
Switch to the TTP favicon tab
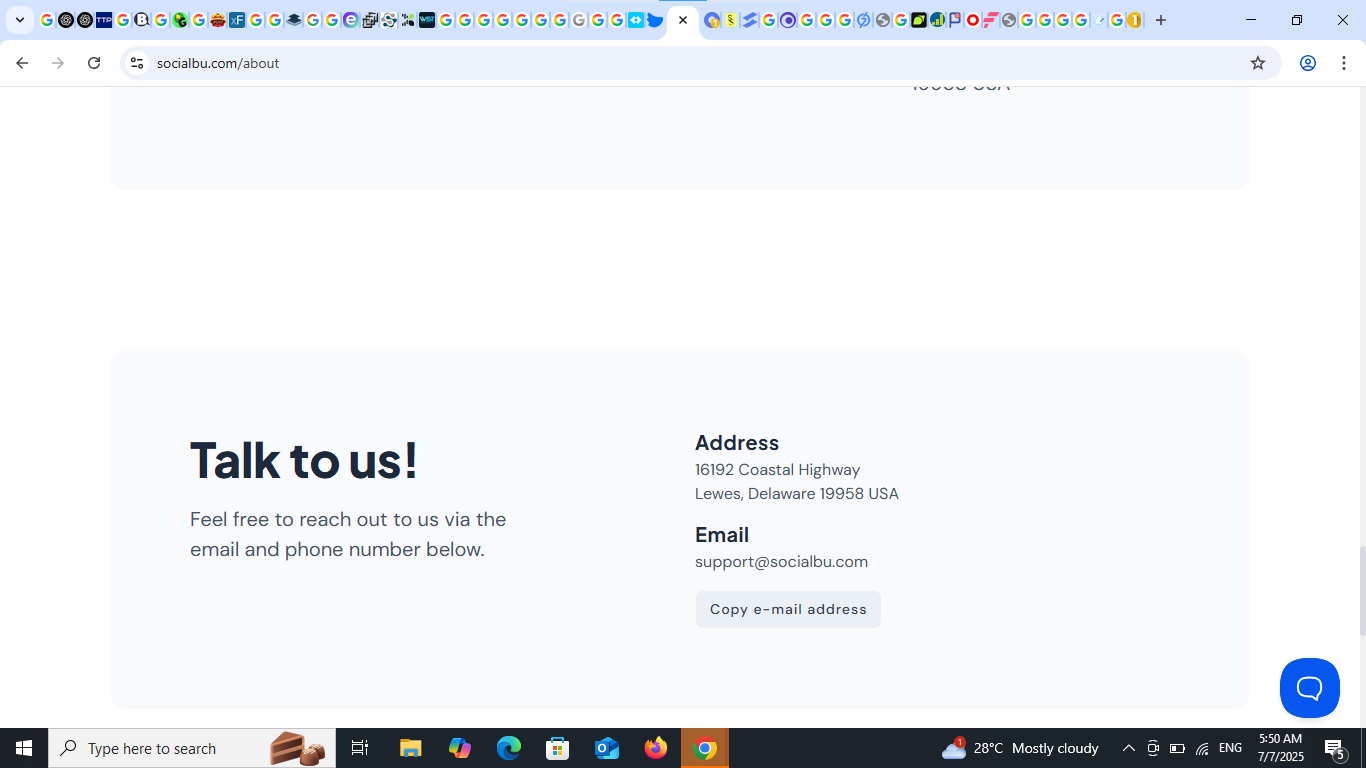[x=104, y=20]
